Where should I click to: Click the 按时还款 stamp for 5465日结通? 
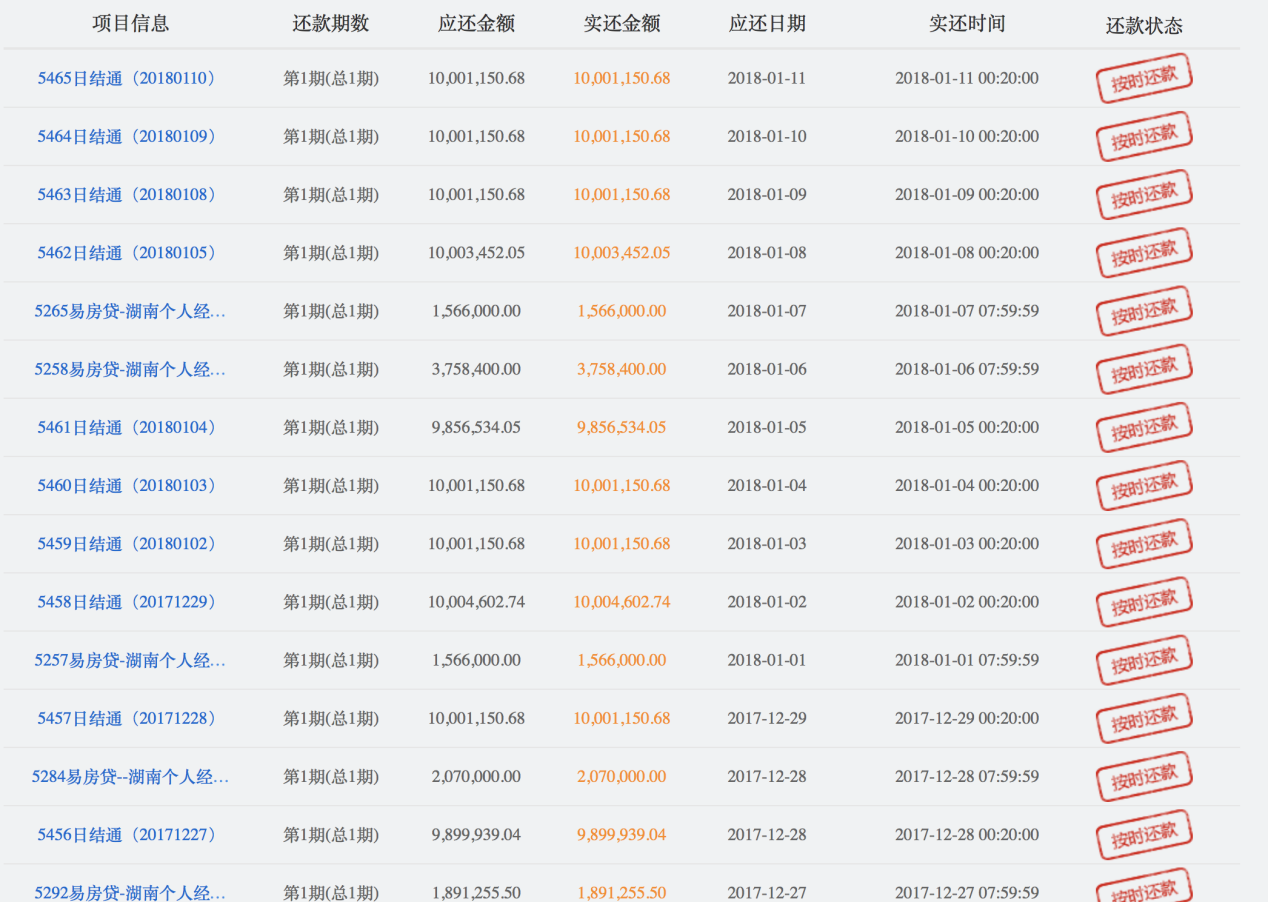[1143, 77]
